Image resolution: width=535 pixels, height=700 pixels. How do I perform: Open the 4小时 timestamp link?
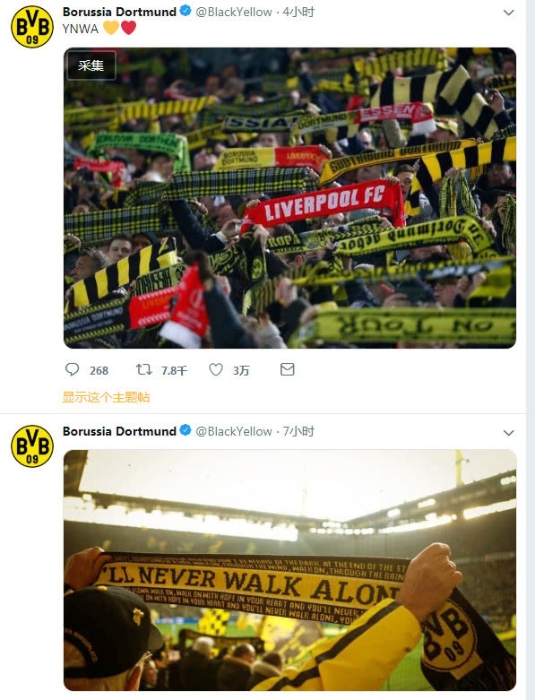(298, 12)
